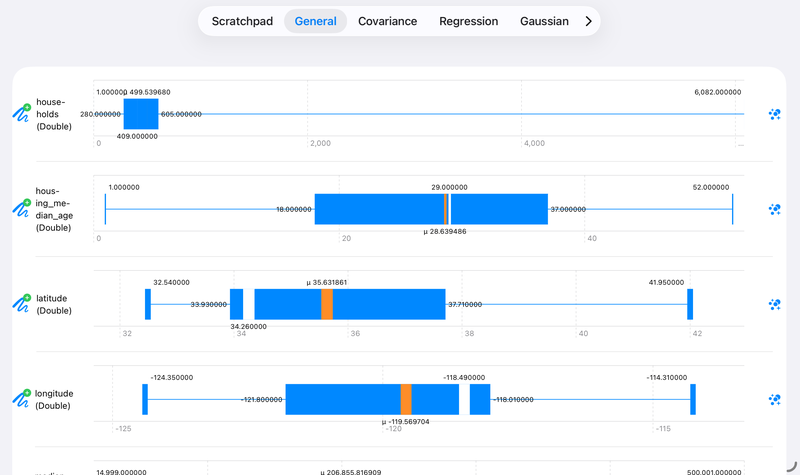The image size is (800, 475).
Task: Switch to the Gaussian tab
Action: coord(544,21)
